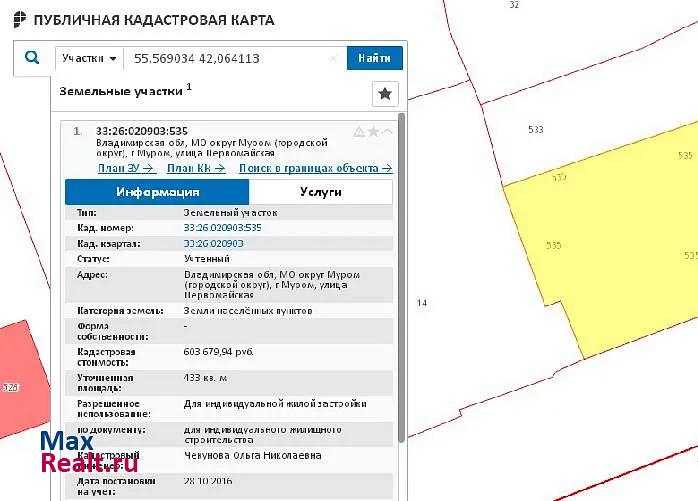The image size is (698, 501).
Task: Open the Участки search type dropdown
Action: [x=88, y=58]
